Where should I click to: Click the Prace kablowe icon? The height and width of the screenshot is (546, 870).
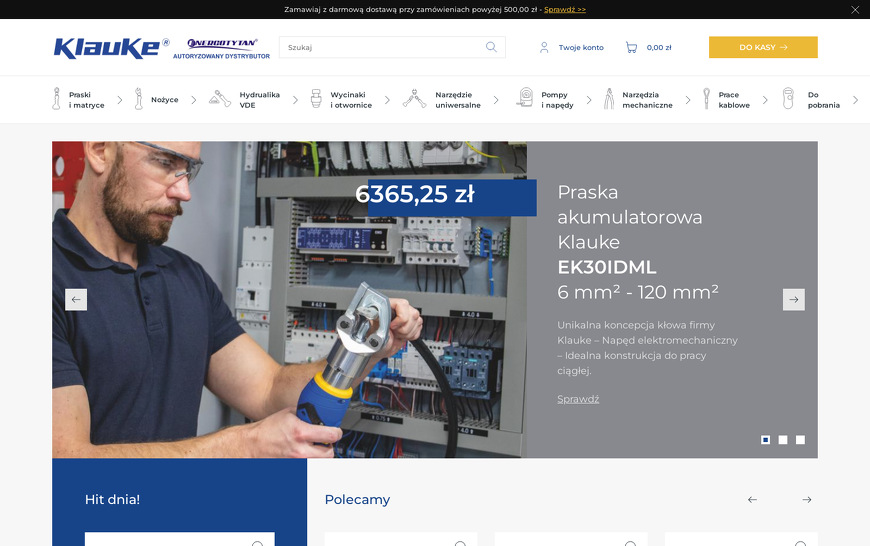706,99
